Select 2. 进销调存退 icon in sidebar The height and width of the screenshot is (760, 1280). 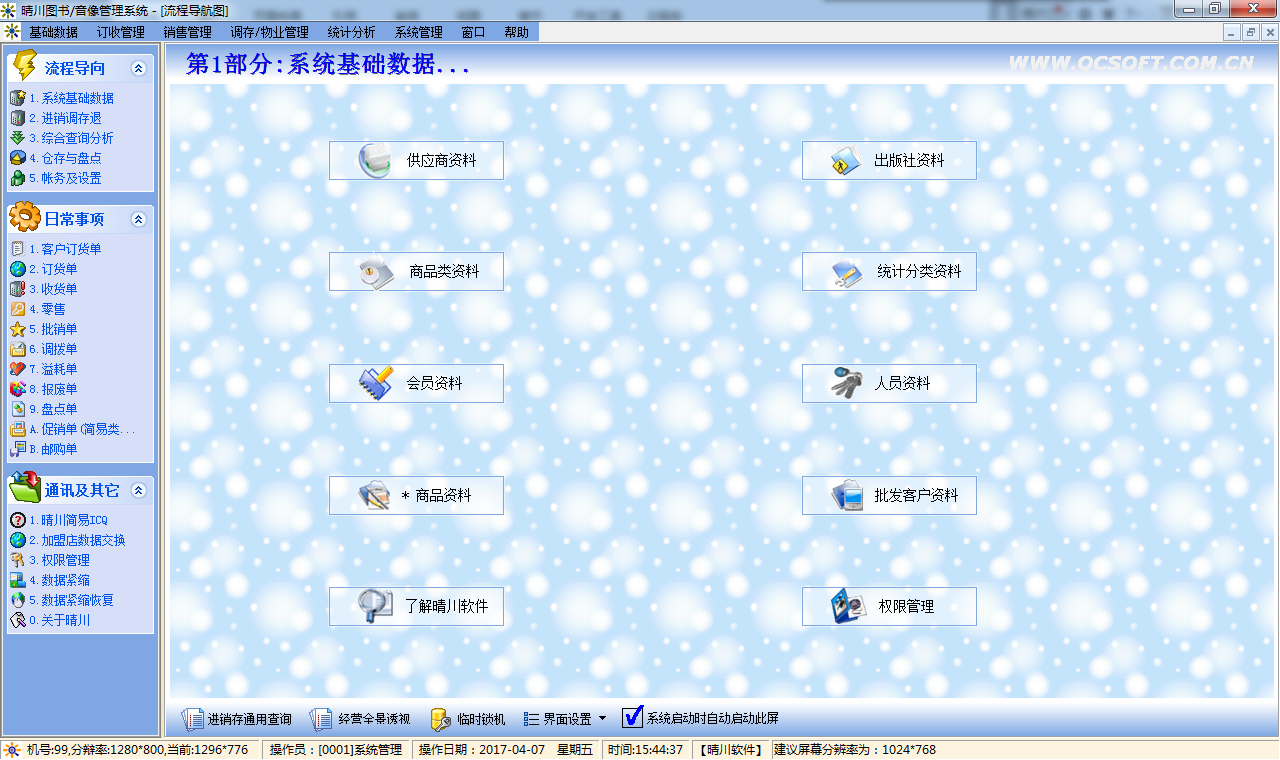pos(17,118)
